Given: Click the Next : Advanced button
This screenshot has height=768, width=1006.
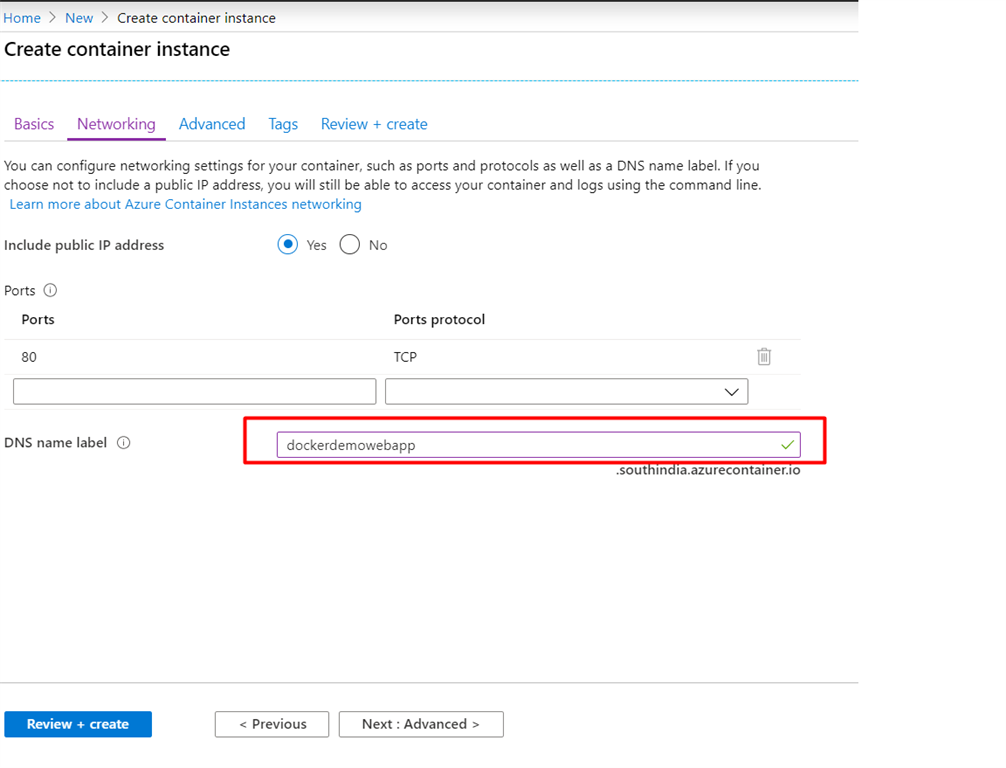Looking at the screenshot, I should 420,724.
